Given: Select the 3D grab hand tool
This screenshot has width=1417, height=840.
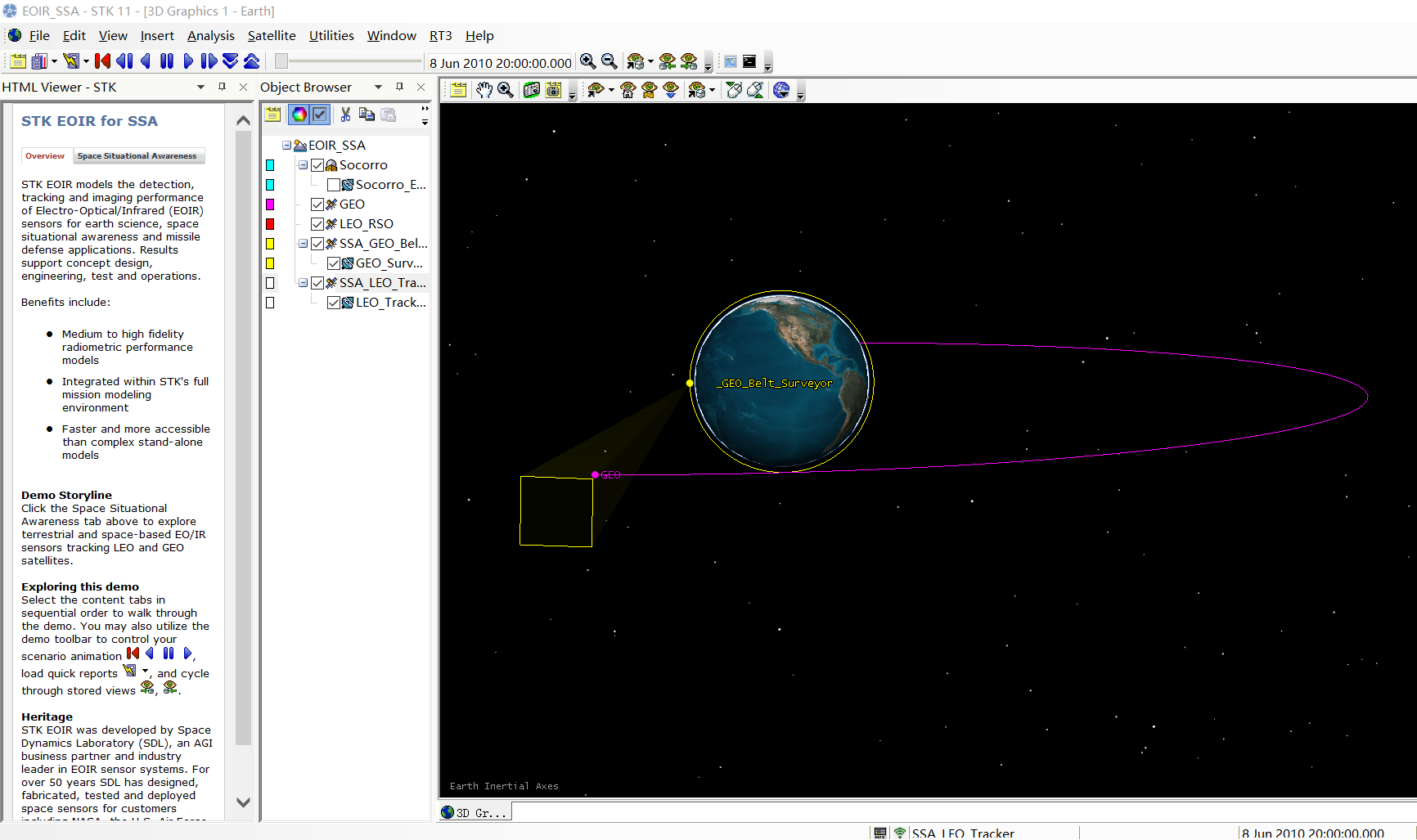Looking at the screenshot, I should pos(484,90).
